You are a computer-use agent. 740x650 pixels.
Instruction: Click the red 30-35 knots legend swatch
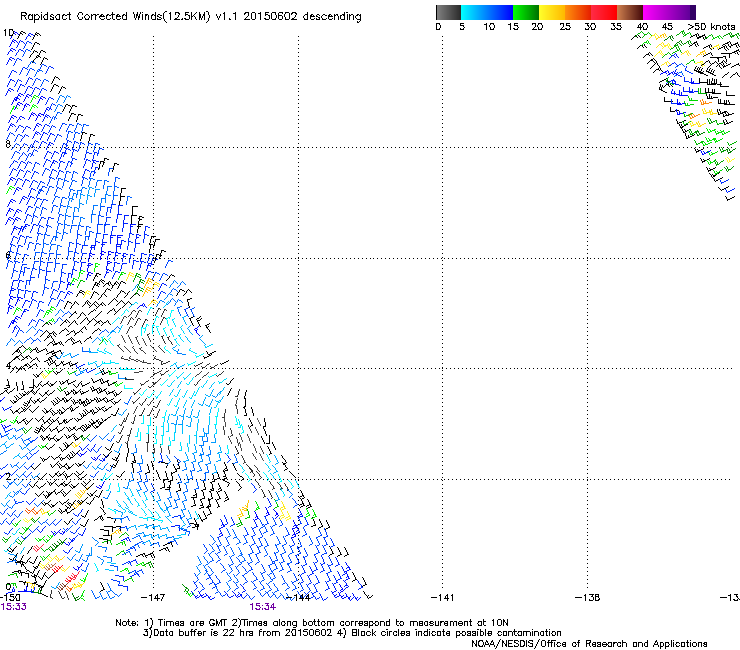604,12
